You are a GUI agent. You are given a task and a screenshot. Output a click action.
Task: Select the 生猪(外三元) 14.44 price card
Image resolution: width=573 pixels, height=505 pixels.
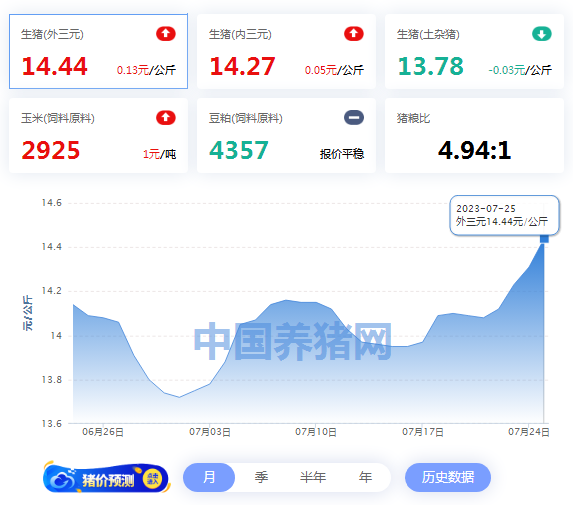point(98,52)
